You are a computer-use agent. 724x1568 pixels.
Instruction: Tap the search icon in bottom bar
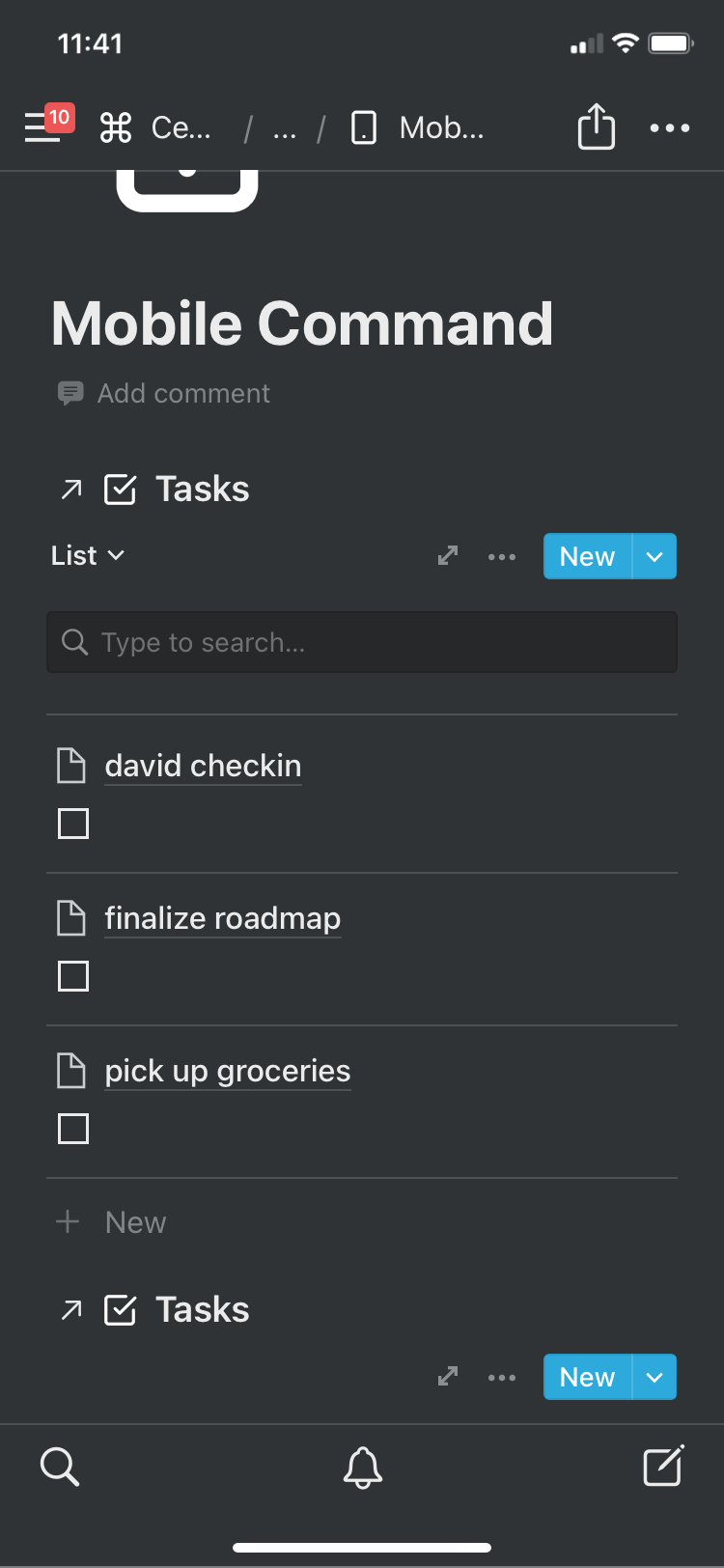coord(60,1466)
